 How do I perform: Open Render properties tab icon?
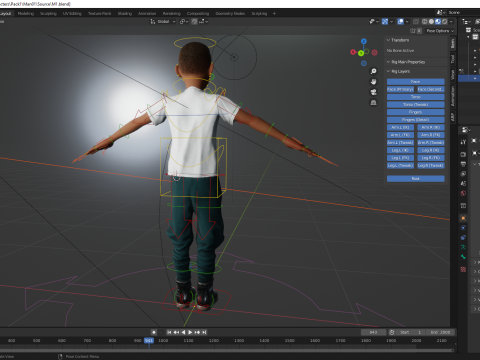click(x=463, y=154)
